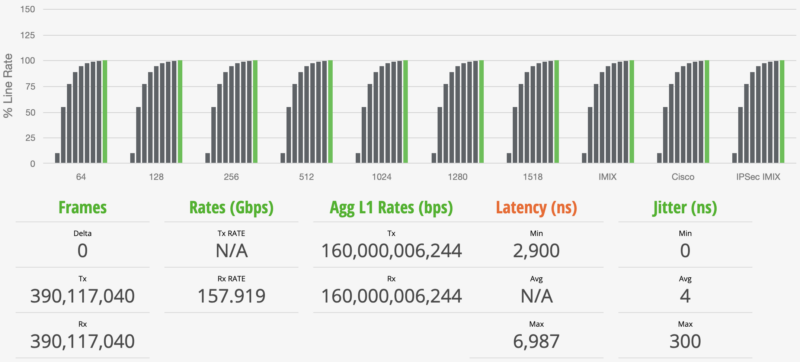Screen dimensions: 800x362
Task: Click the green bar for frame size 512
Action: point(331,112)
